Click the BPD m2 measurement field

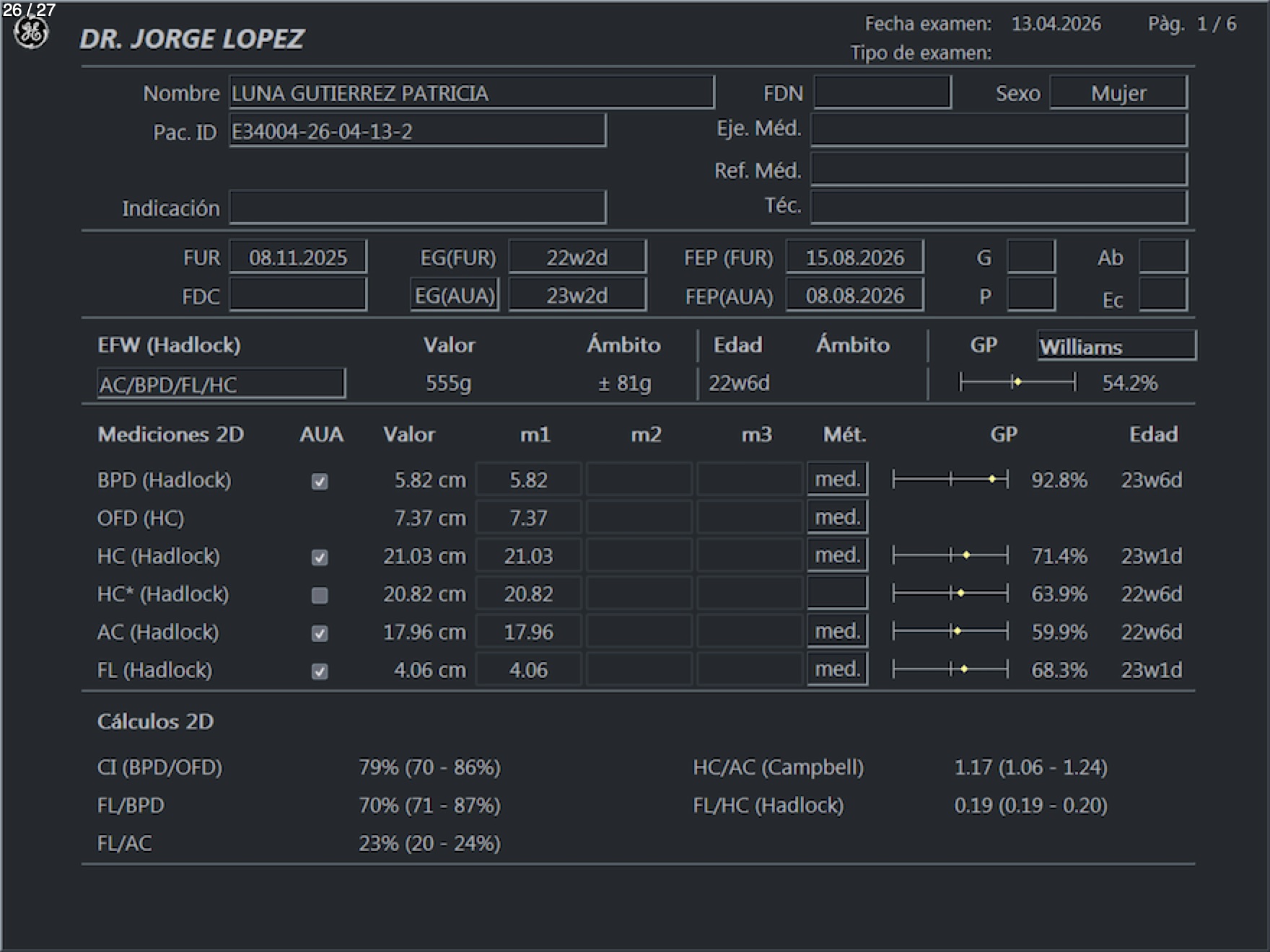[639, 480]
